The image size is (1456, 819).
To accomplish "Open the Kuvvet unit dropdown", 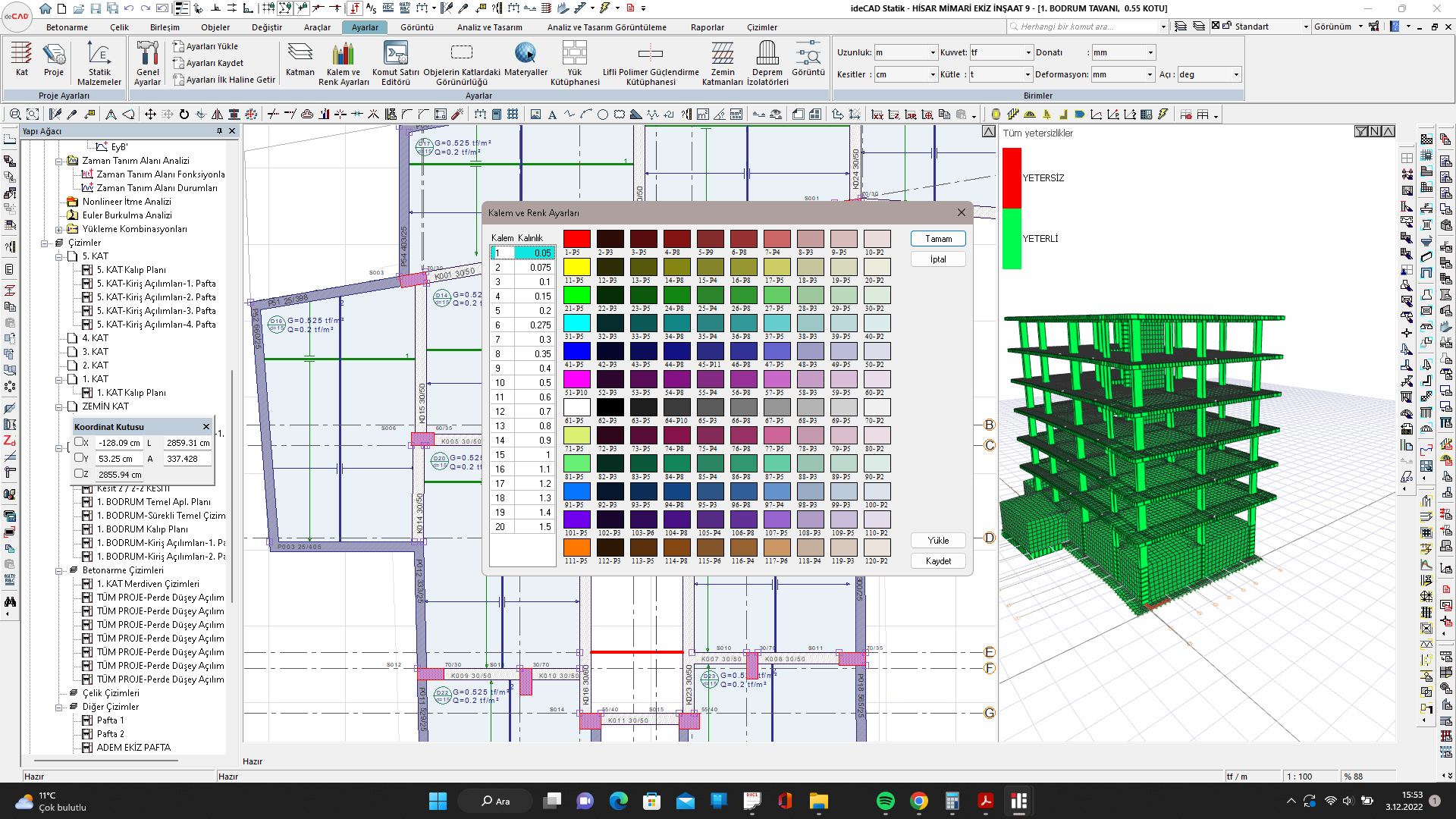I will coord(1028,52).
